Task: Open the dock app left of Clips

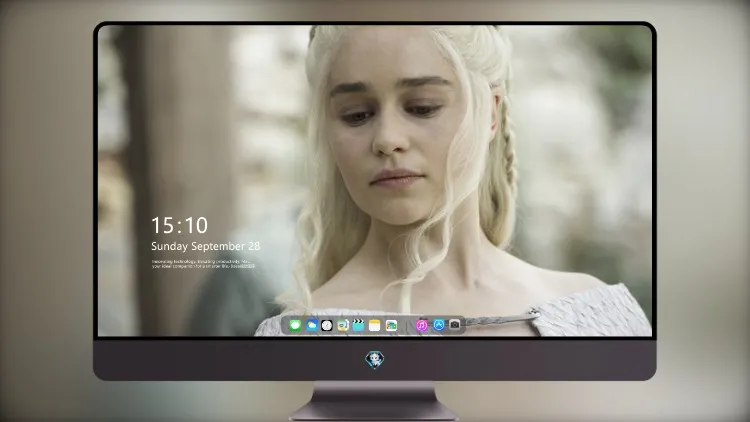Action: pyautogui.click(x=342, y=325)
